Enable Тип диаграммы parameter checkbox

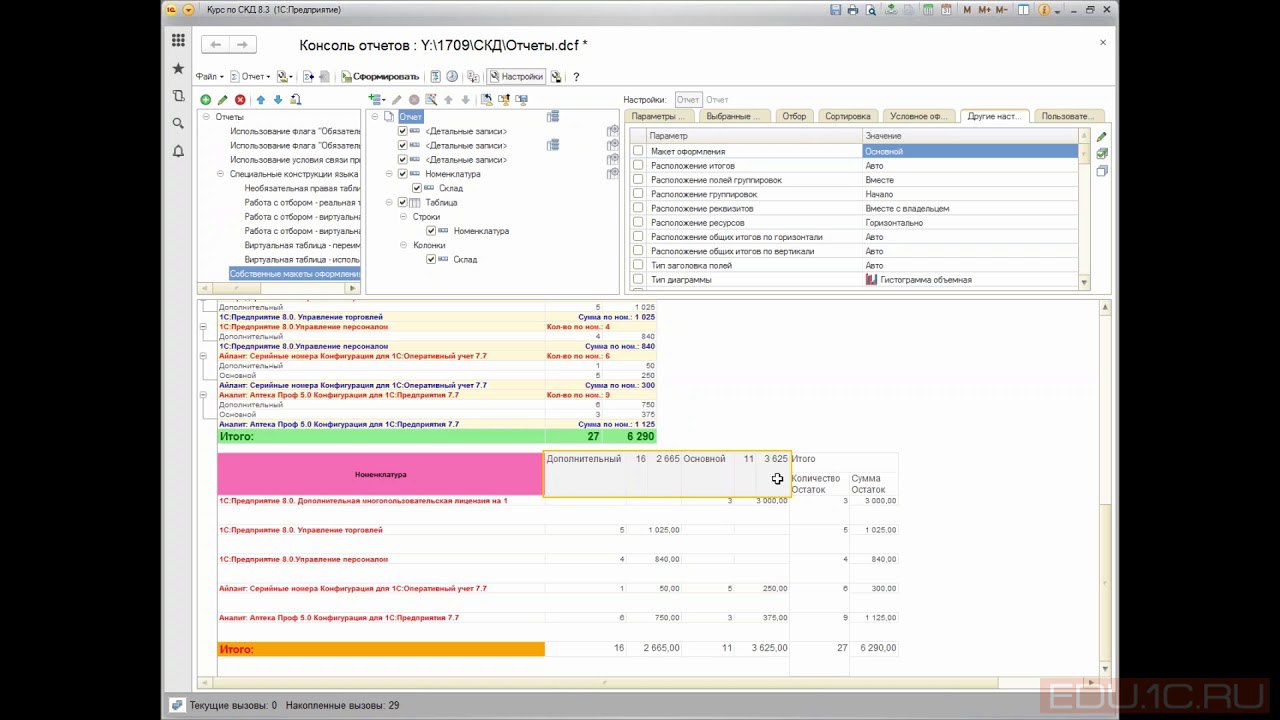click(x=638, y=280)
